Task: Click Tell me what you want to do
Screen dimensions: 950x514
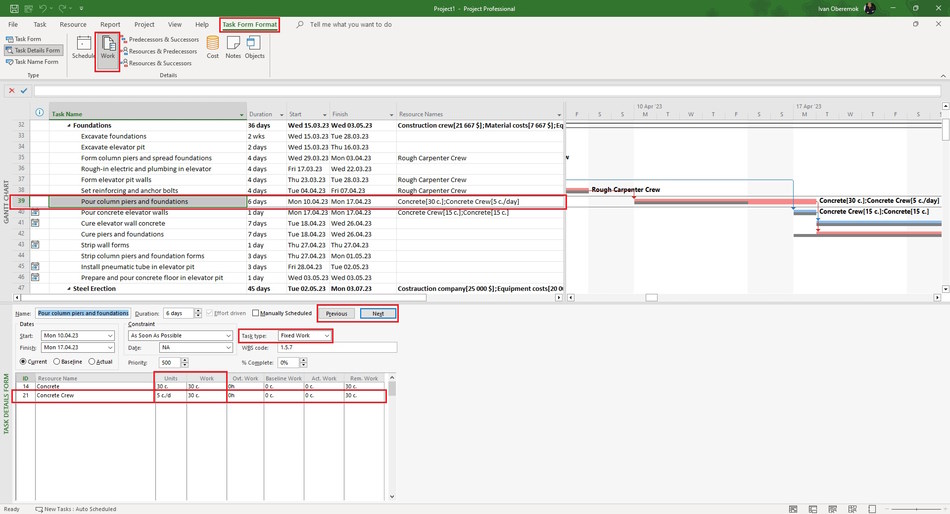Action: click(351, 25)
